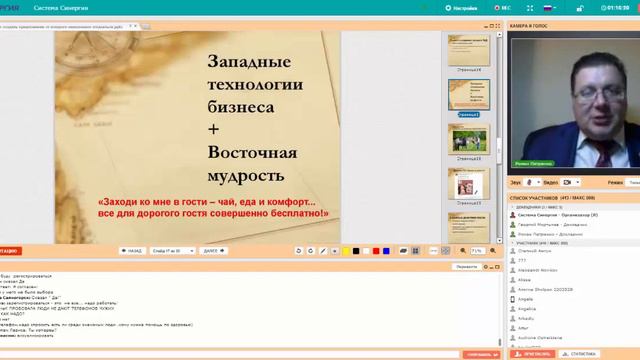Rotate slide clockwise icon

click(x=310, y=251)
